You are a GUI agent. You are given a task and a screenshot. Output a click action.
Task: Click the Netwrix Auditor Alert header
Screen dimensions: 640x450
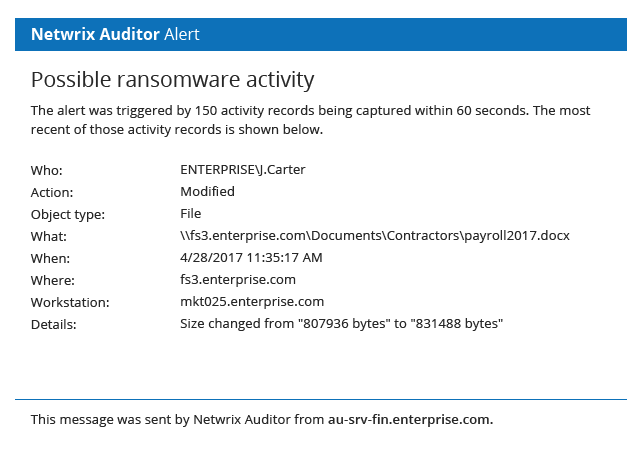click(115, 34)
